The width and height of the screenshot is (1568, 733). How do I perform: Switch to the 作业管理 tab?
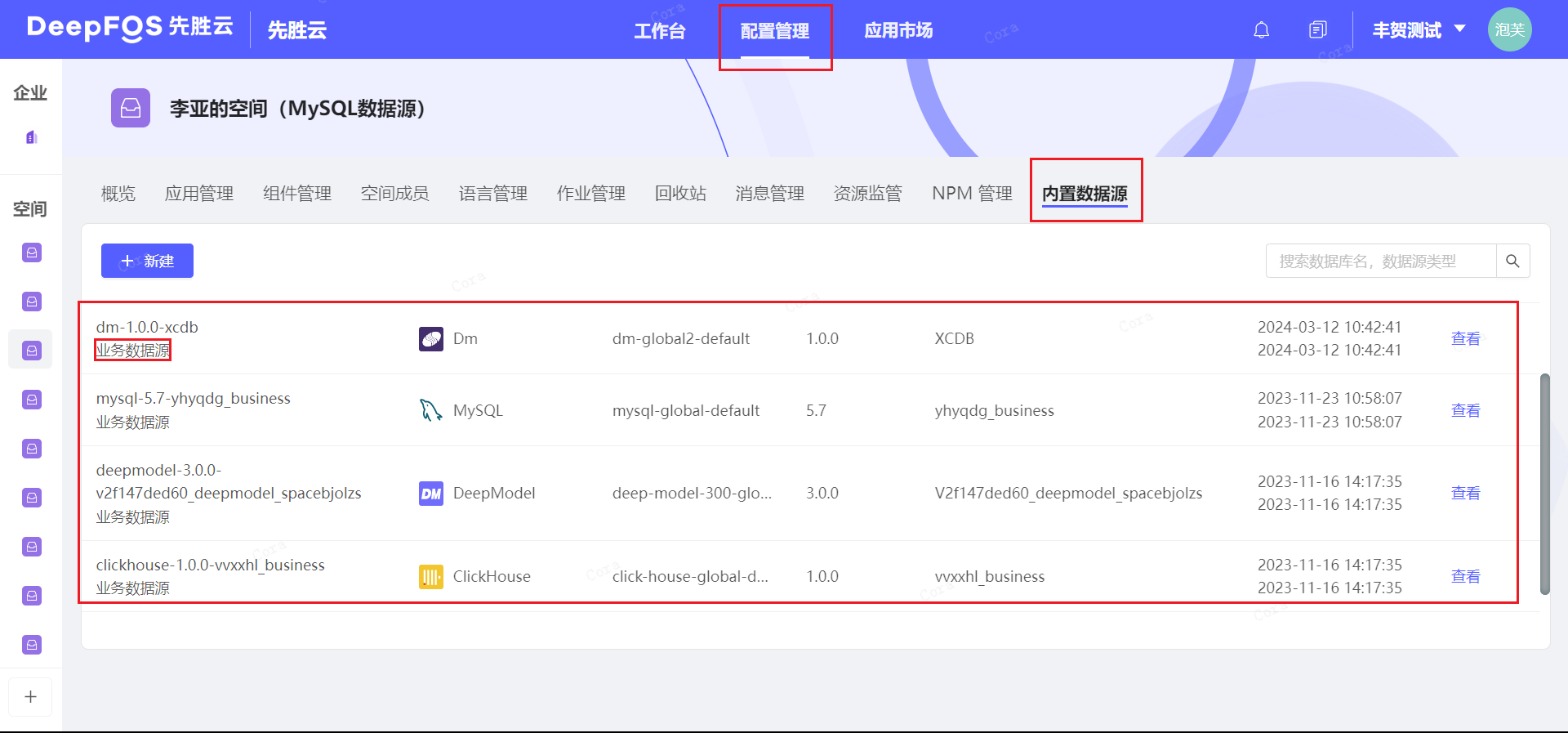[591, 194]
